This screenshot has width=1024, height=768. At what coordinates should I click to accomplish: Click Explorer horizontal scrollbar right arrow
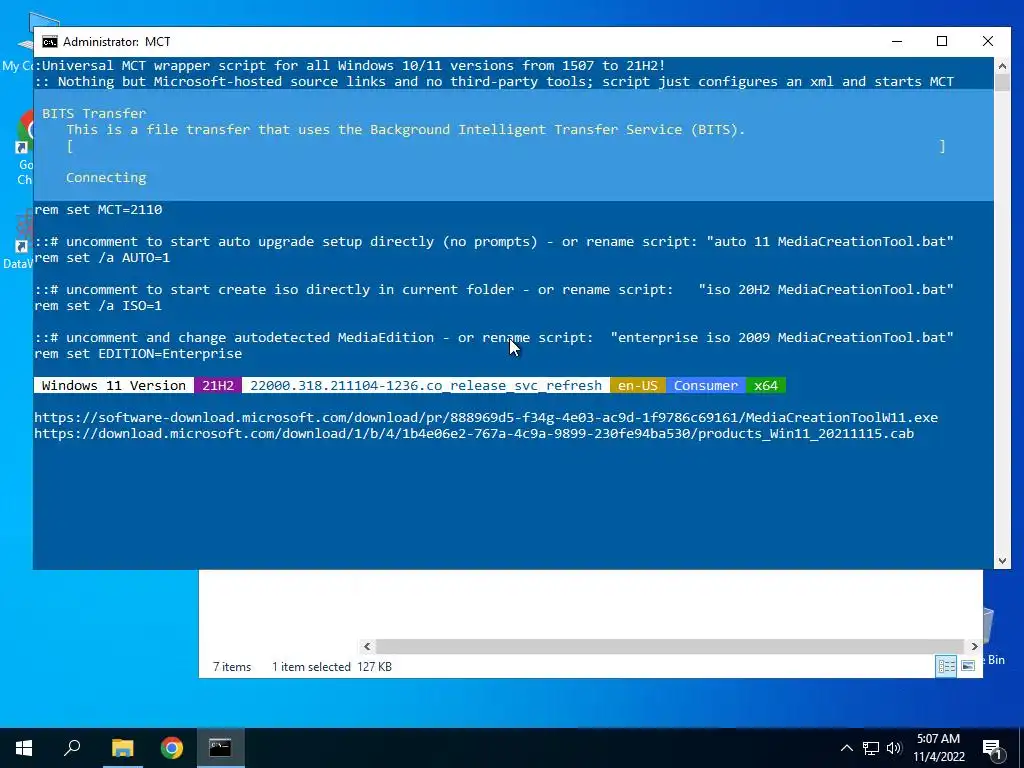(x=974, y=647)
